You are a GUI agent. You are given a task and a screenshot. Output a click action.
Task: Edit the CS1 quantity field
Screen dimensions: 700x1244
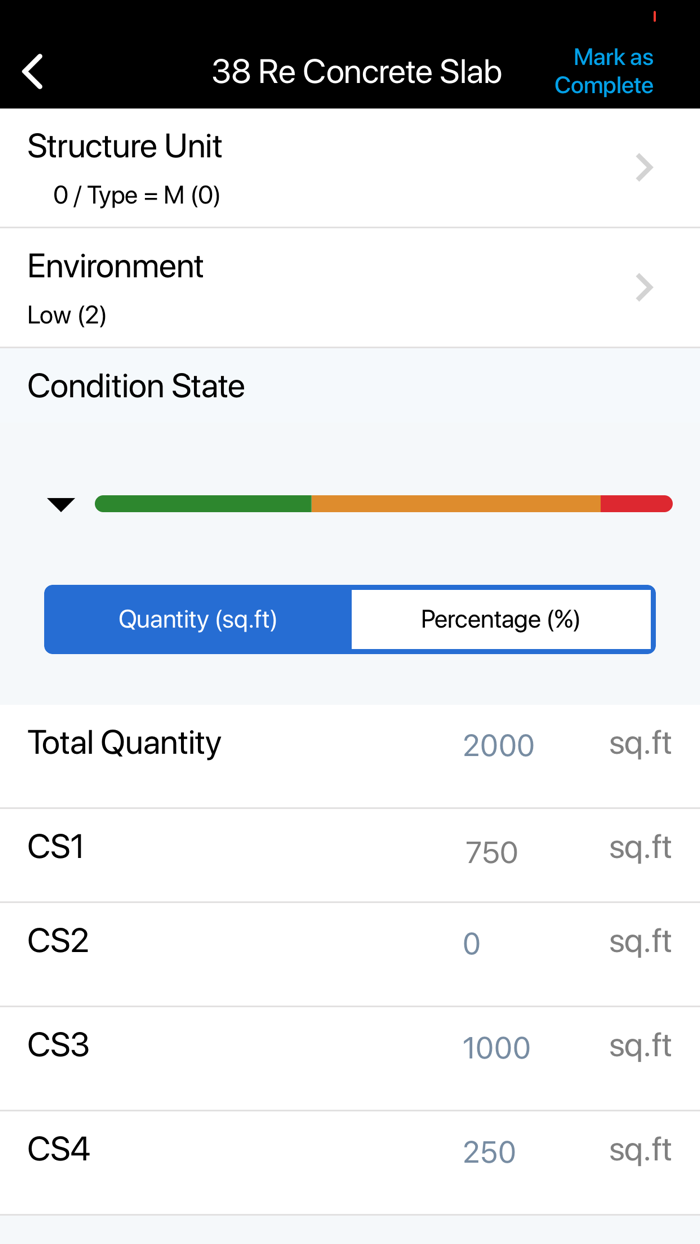tap(491, 852)
